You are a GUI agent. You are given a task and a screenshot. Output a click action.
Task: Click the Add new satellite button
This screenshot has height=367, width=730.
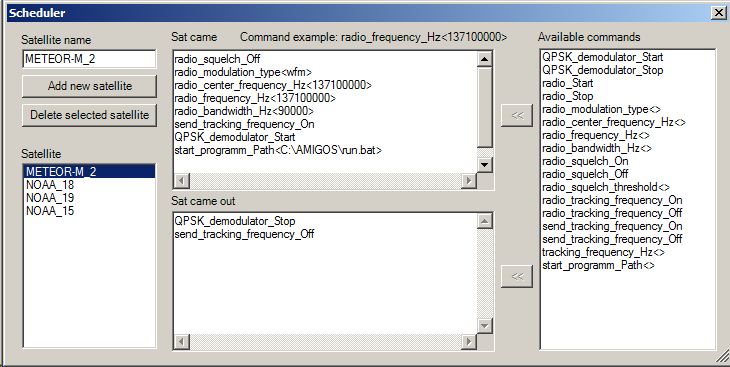(x=89, y=86)
